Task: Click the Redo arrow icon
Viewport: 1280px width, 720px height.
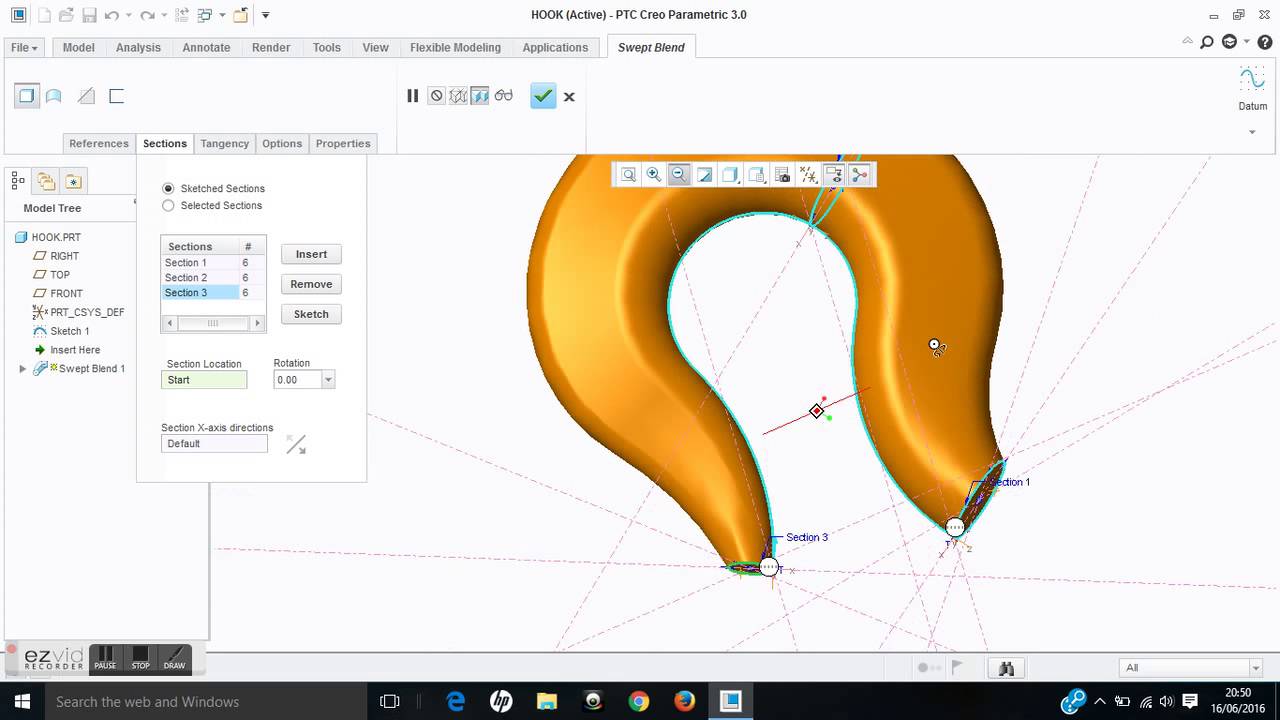Action: coord(147,15)
